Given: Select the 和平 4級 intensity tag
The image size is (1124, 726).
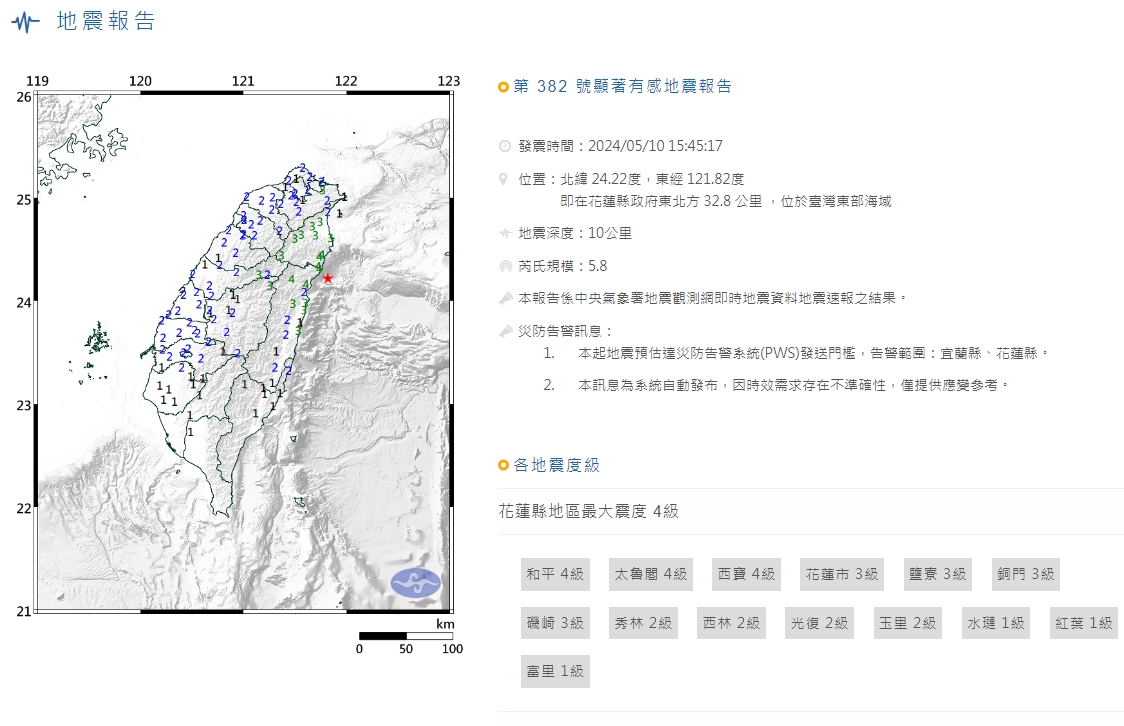Looking at the screenshot, I should click(x=555, y=574).
